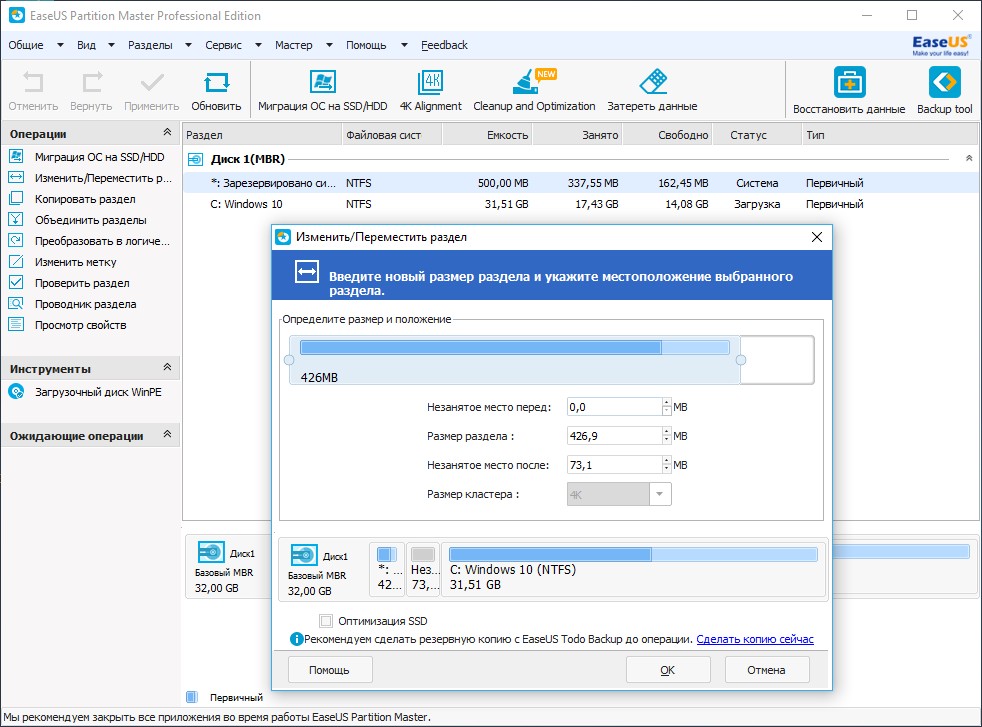Enable the Оптимизация SSD checkbox
Viewport: 982px width, 727px height.
click(326, 621)
